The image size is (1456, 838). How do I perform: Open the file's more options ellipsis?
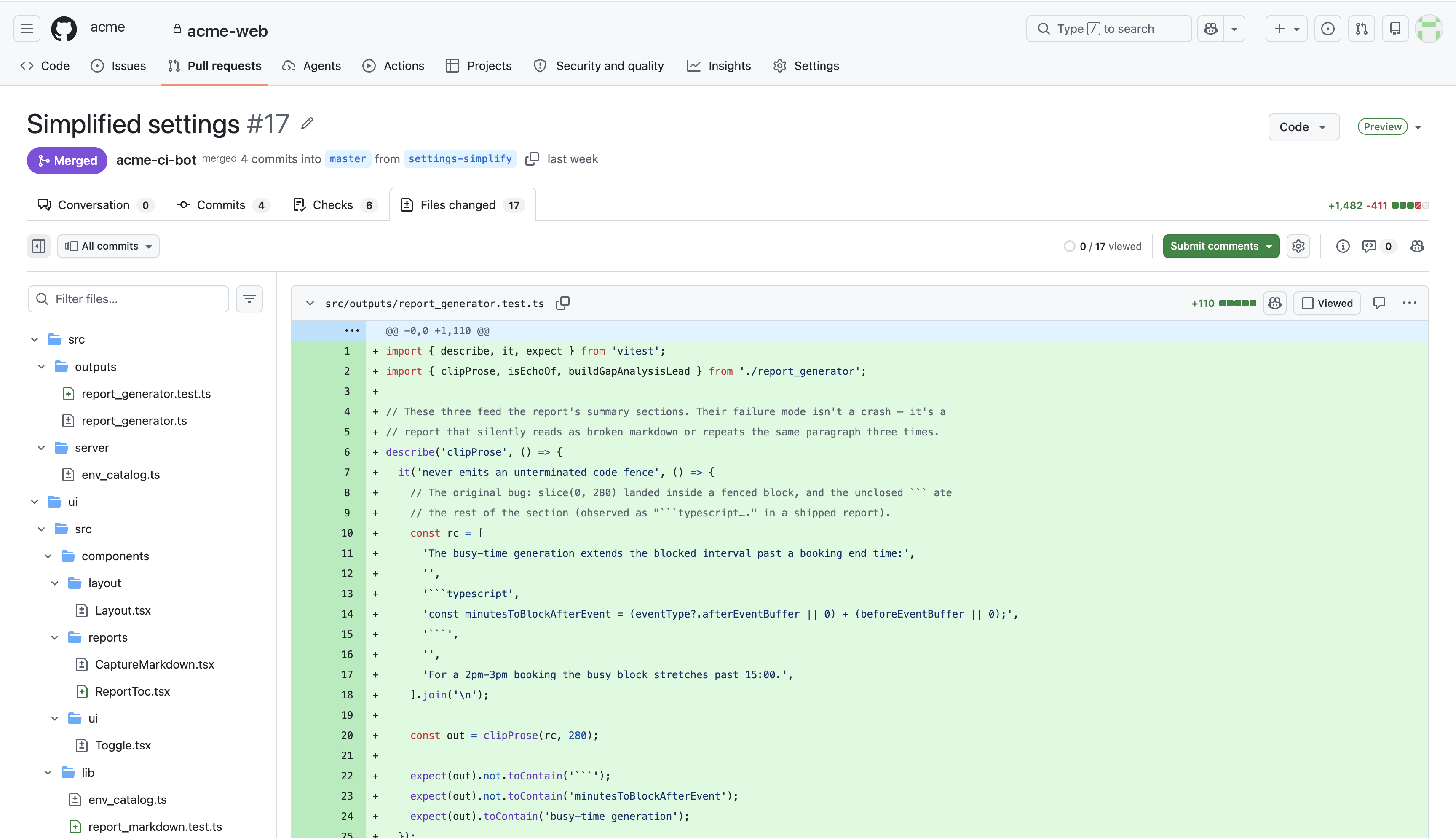(x=1409, y=304)
